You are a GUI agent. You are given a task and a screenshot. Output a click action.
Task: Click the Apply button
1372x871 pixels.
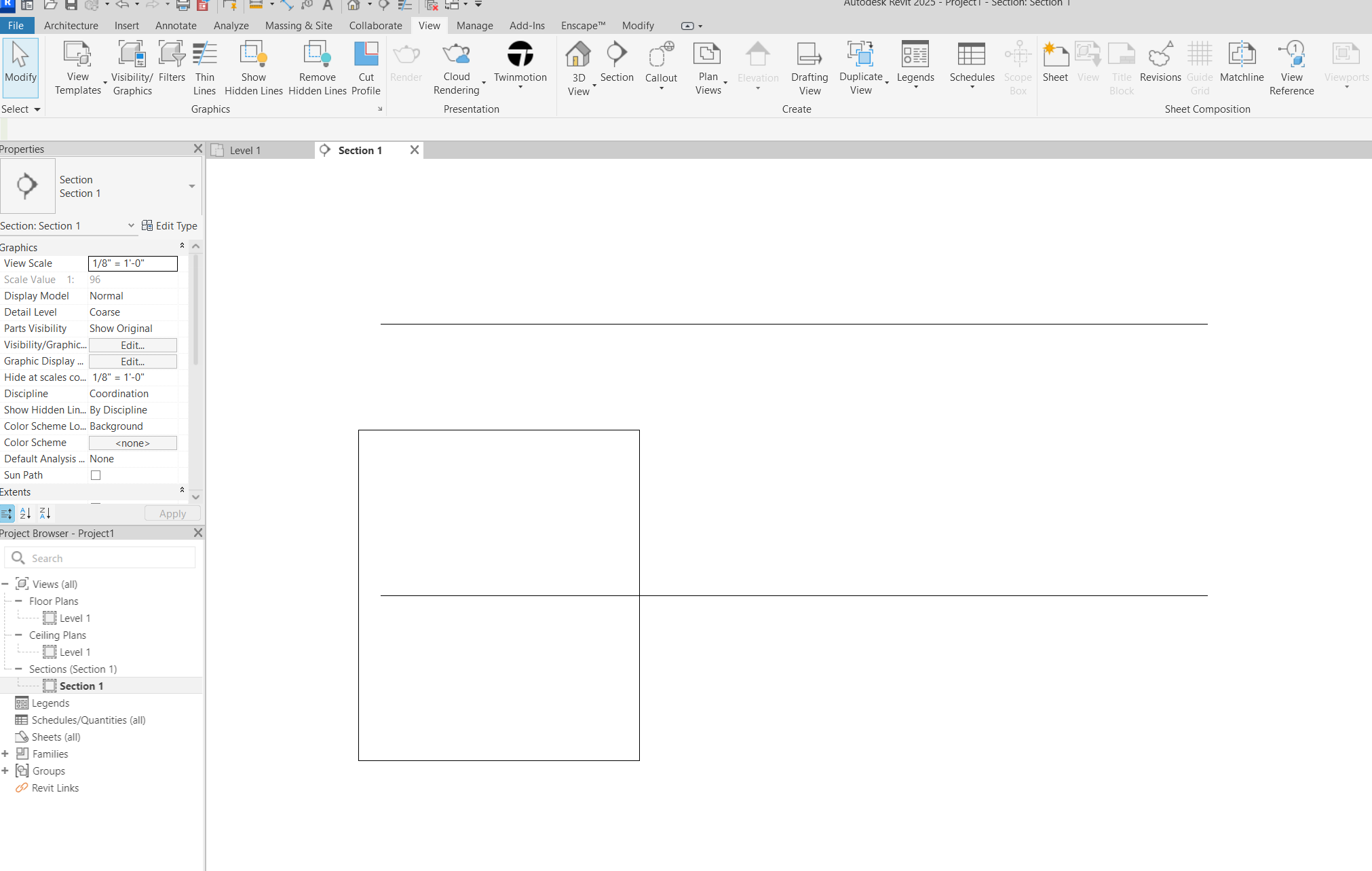tap(171, 513)
